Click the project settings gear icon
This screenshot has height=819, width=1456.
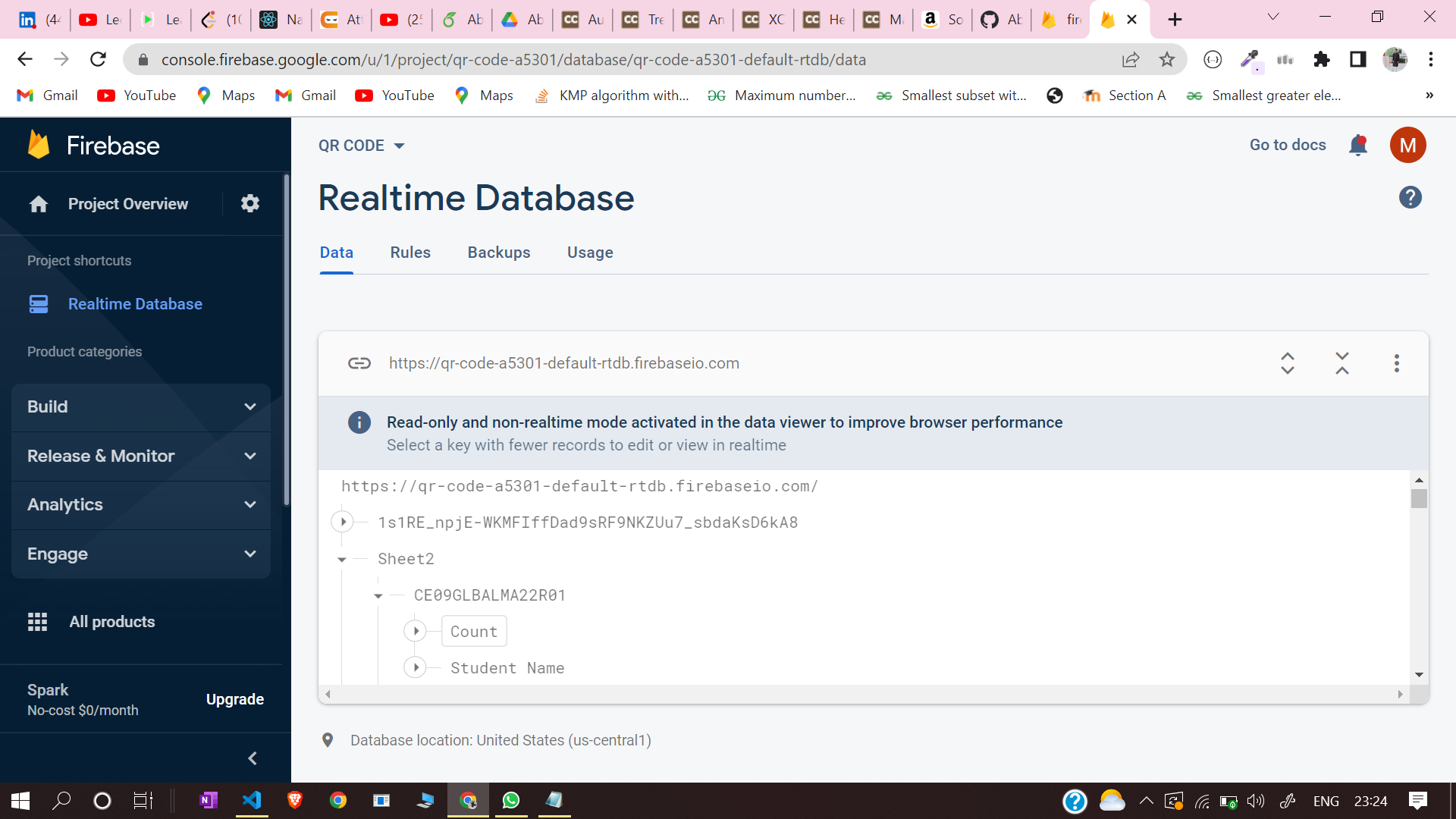coord(250,203)
